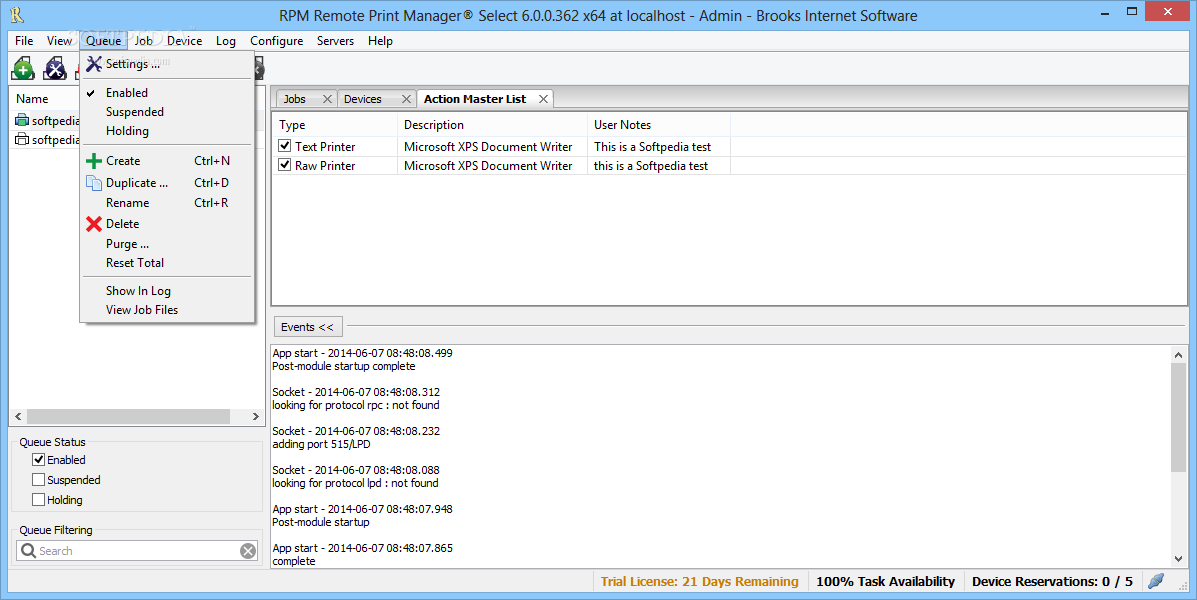This screenshot has width=1197, height=600.
Task: Click the connection plug icon in status bar
Action: pyautogui.click(x=1157, y=581)
